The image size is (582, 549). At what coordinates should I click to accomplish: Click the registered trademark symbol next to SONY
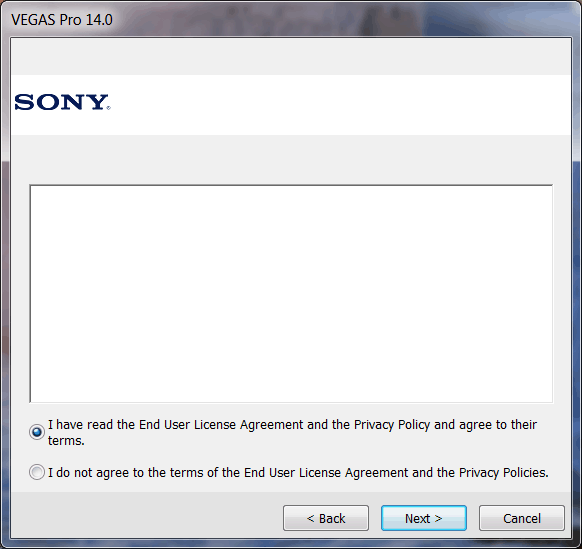(x=108, y=108)
